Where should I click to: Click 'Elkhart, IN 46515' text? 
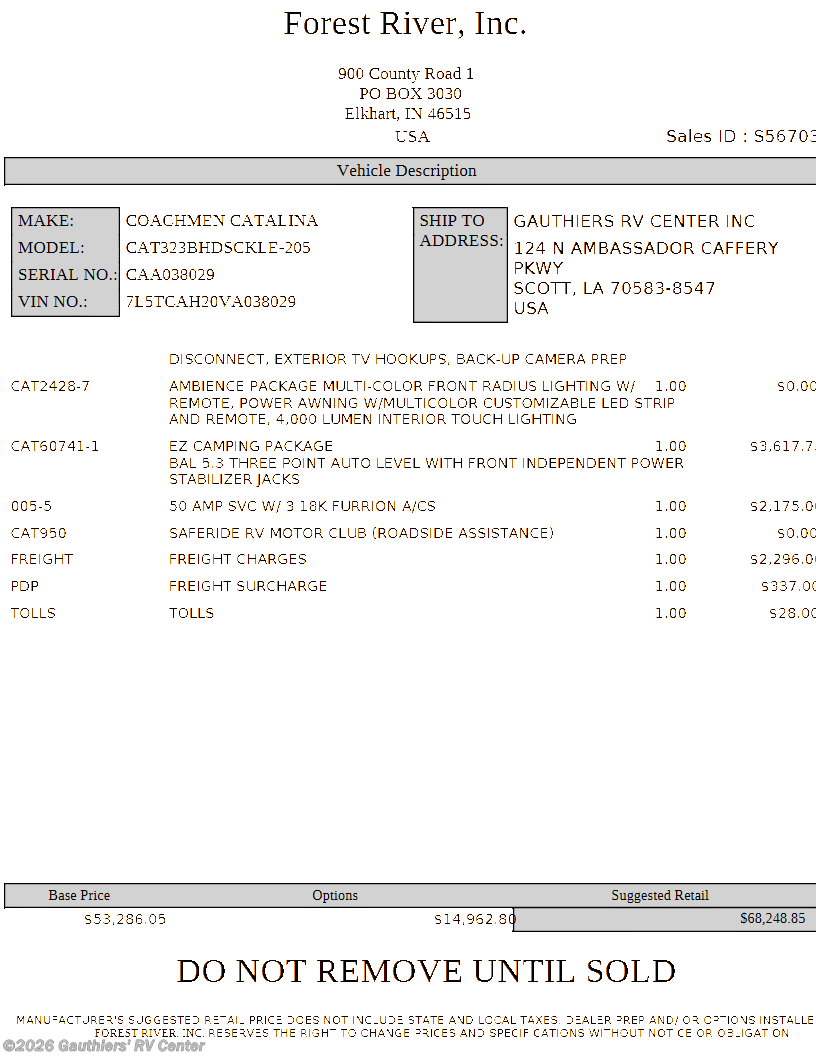coord(407,114)
